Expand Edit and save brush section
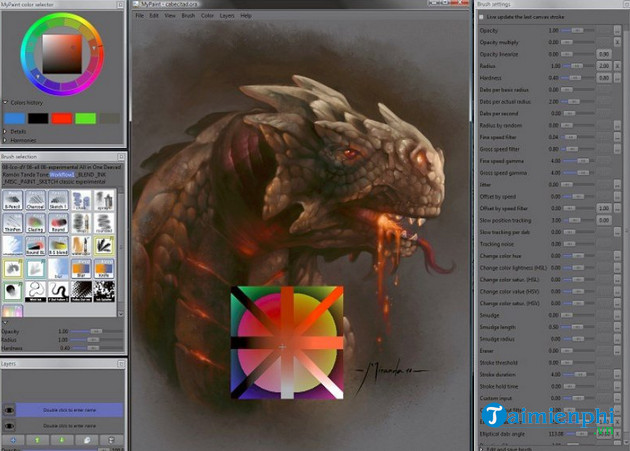 (x=481, y=448)
